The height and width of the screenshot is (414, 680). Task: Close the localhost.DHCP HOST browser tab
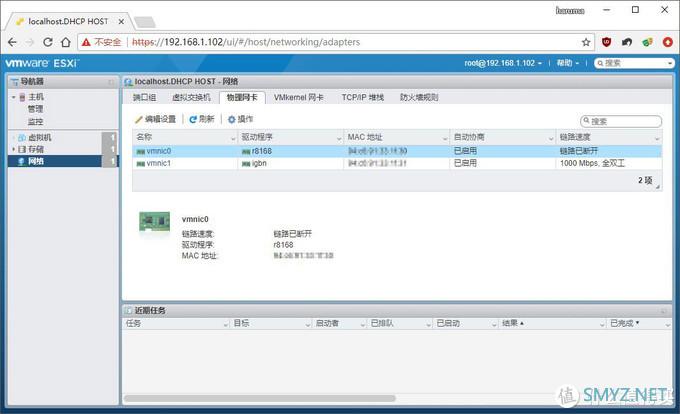[121, 21]
